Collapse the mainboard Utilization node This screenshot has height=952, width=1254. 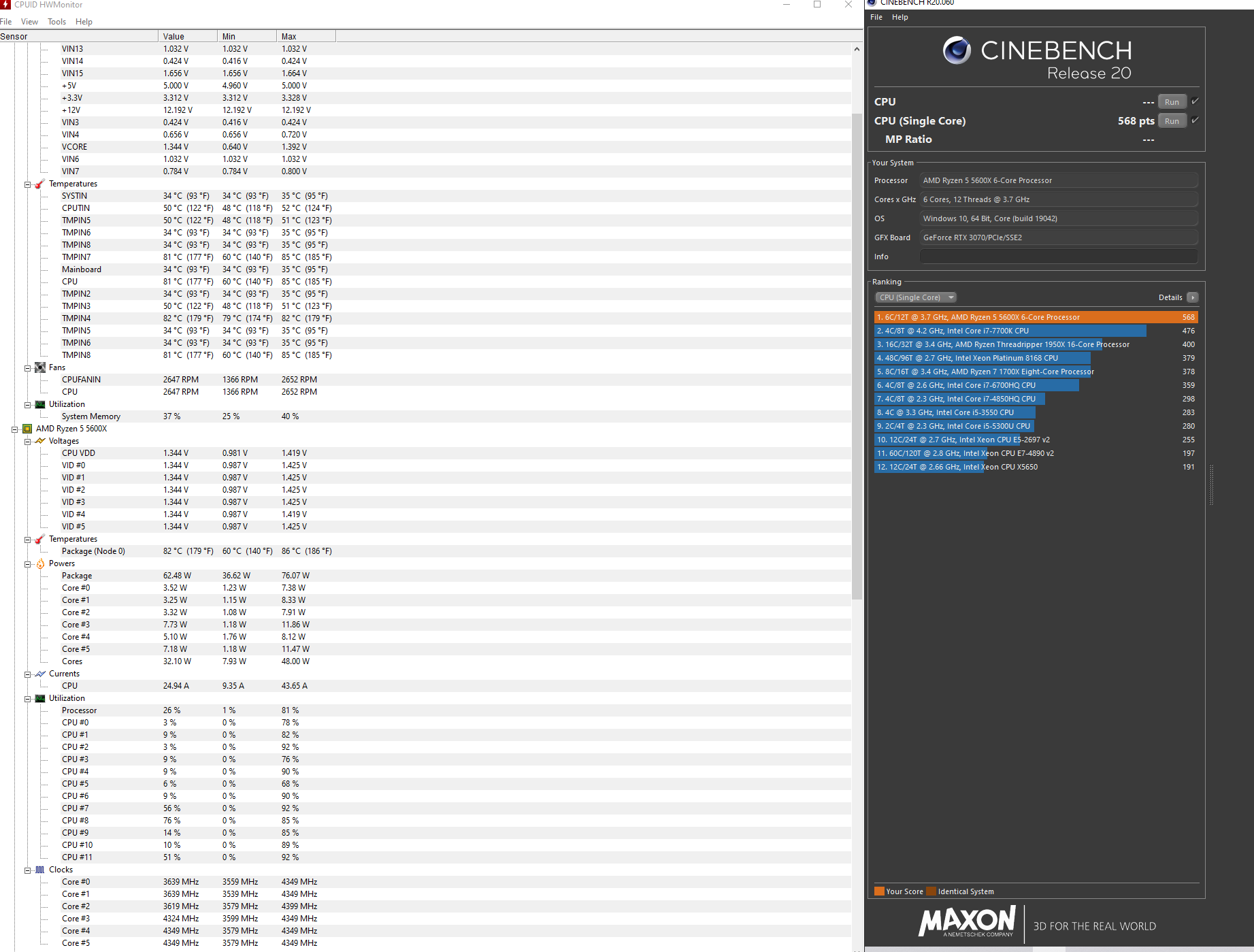(x=28, y=405)
